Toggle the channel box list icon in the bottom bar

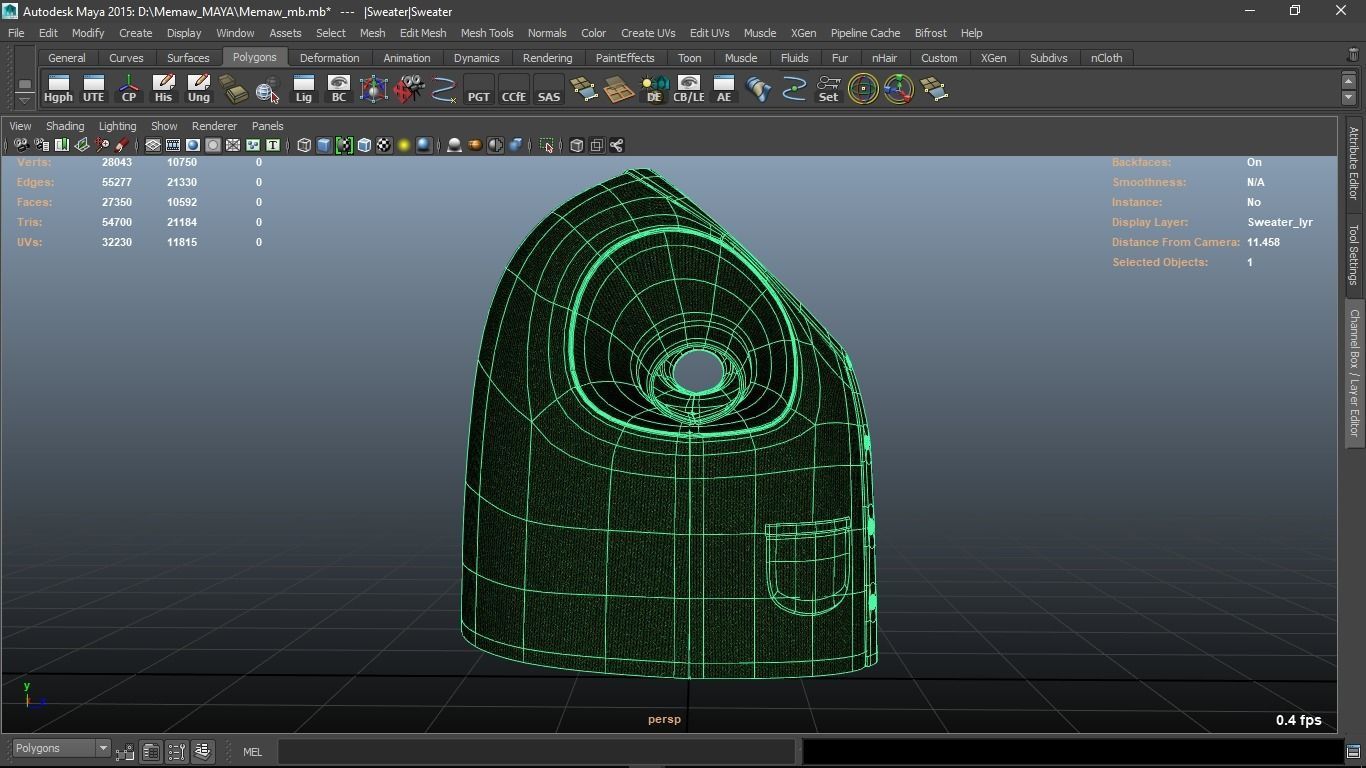click(x=177, y=751)
